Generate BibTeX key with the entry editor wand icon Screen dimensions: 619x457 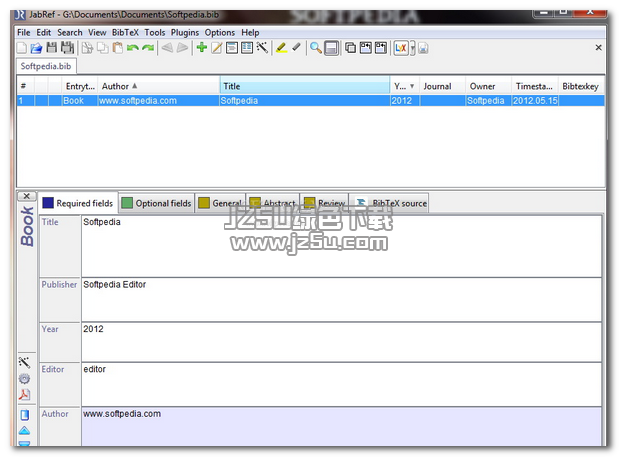(24, 362)
